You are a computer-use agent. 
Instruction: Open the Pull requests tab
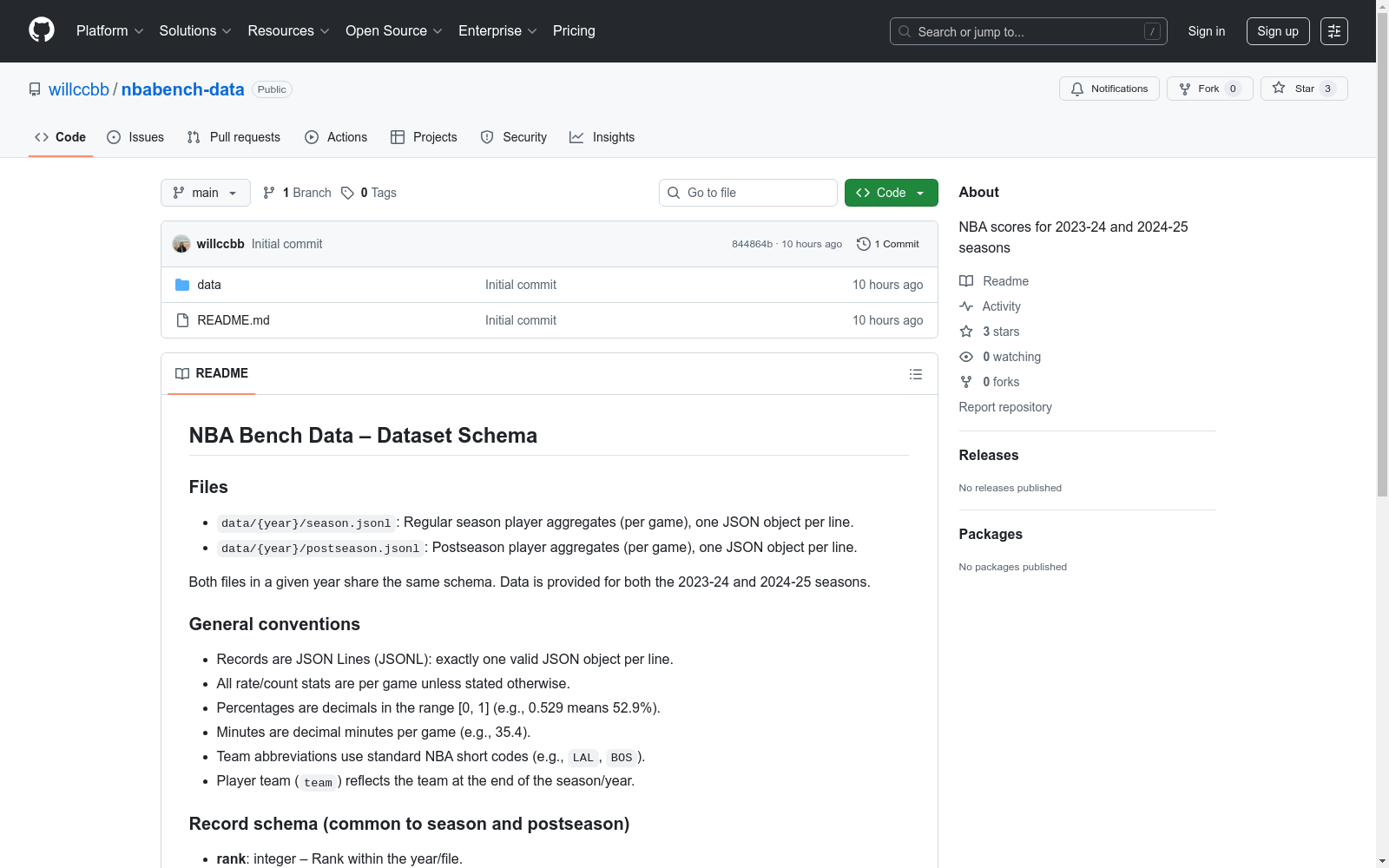tap(234, 137)
